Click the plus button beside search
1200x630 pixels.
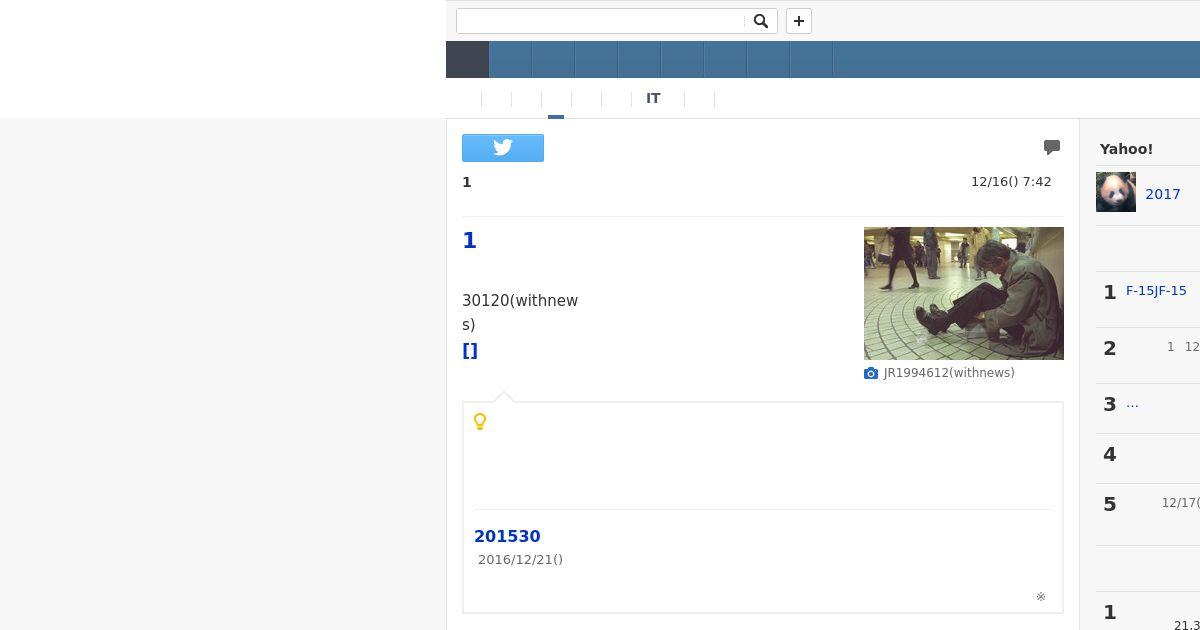point(799,21)
